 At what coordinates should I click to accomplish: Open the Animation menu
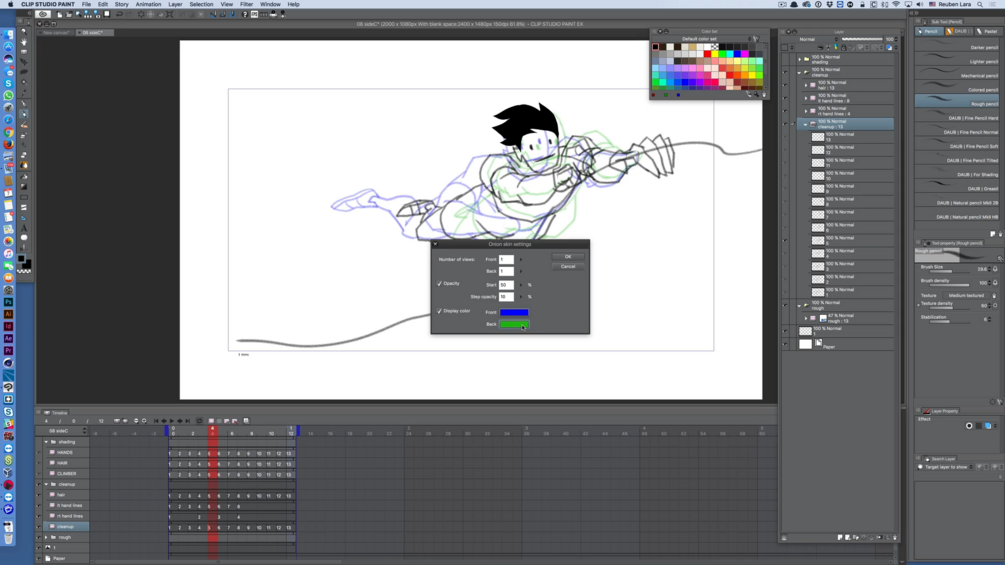148,4
